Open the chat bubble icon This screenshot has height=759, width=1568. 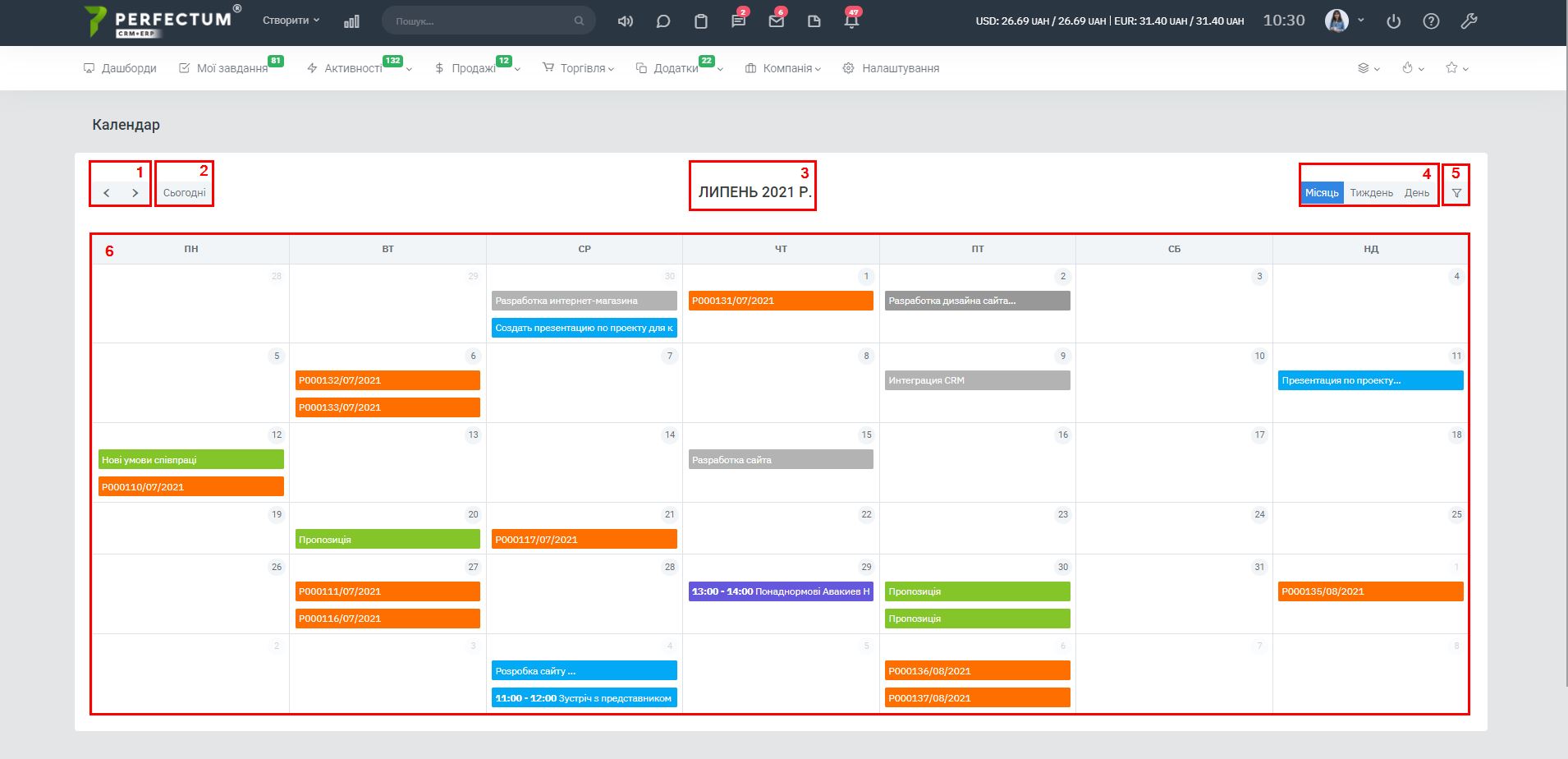point(663,21)
